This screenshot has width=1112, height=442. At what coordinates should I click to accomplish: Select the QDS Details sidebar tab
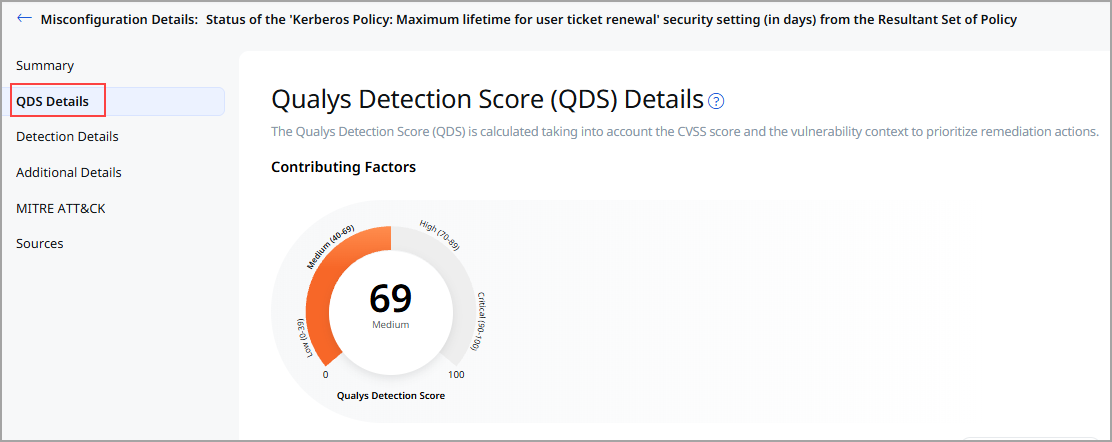point(53,101)
